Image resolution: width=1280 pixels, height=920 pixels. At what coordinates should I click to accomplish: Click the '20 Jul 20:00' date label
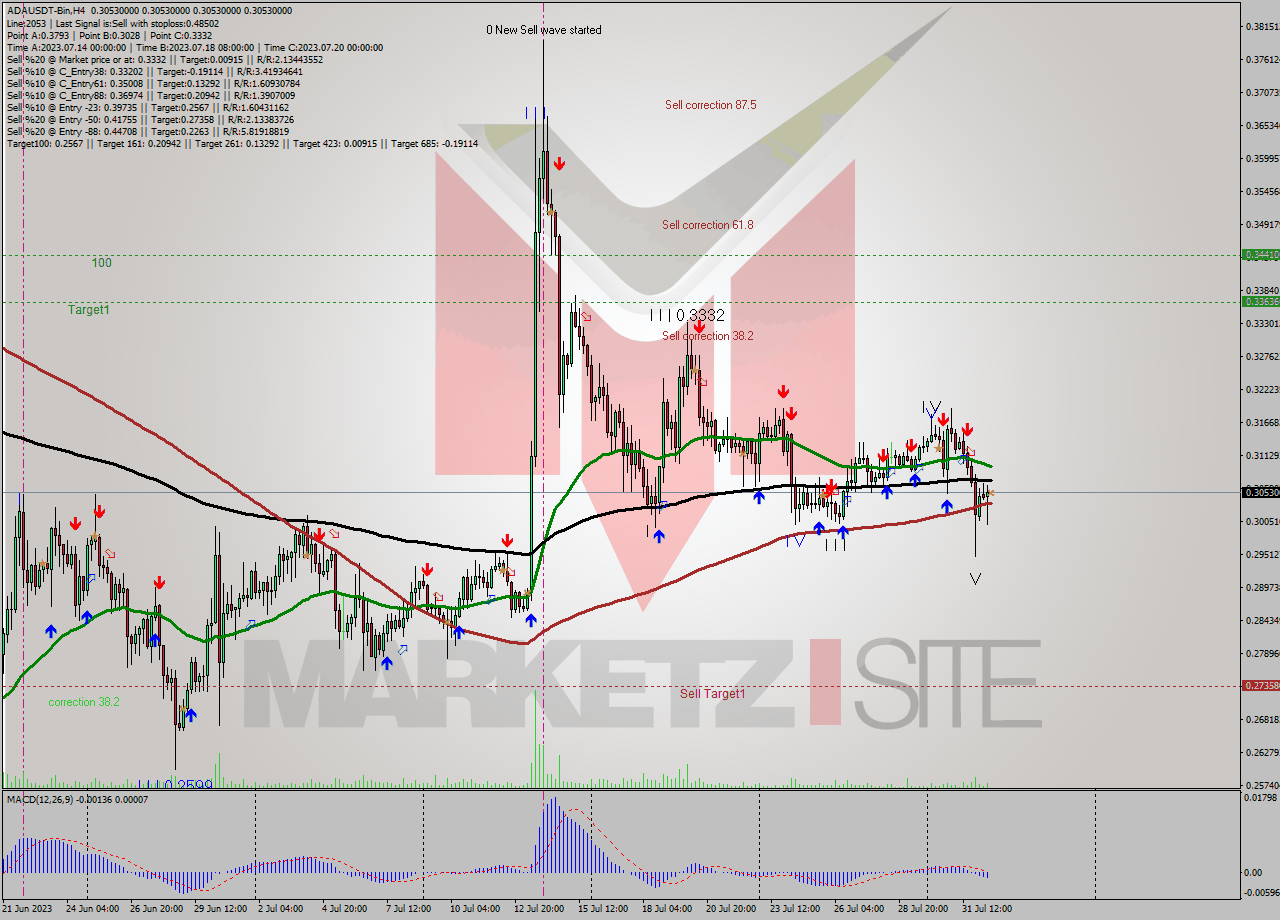(731, 909)
